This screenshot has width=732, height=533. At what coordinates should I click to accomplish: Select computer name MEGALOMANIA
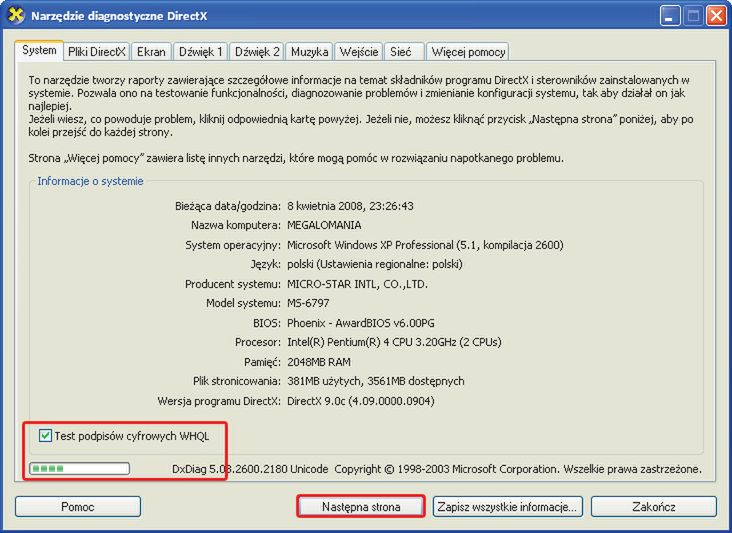point(324,225)
